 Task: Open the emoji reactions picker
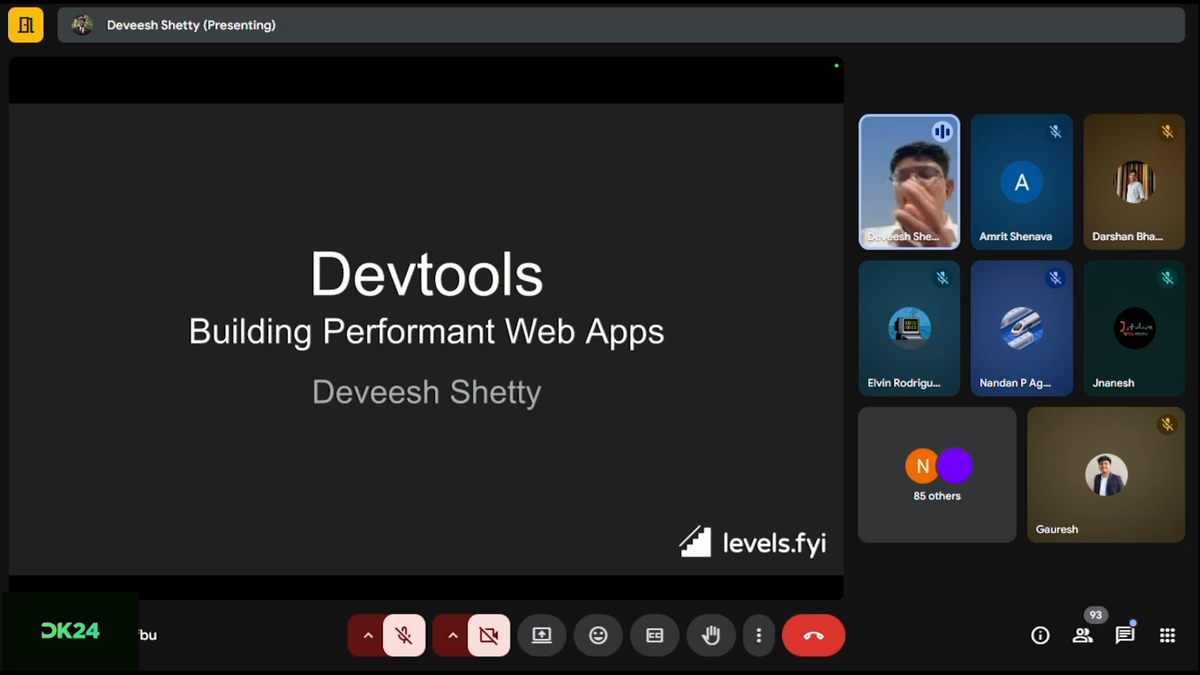598,635
